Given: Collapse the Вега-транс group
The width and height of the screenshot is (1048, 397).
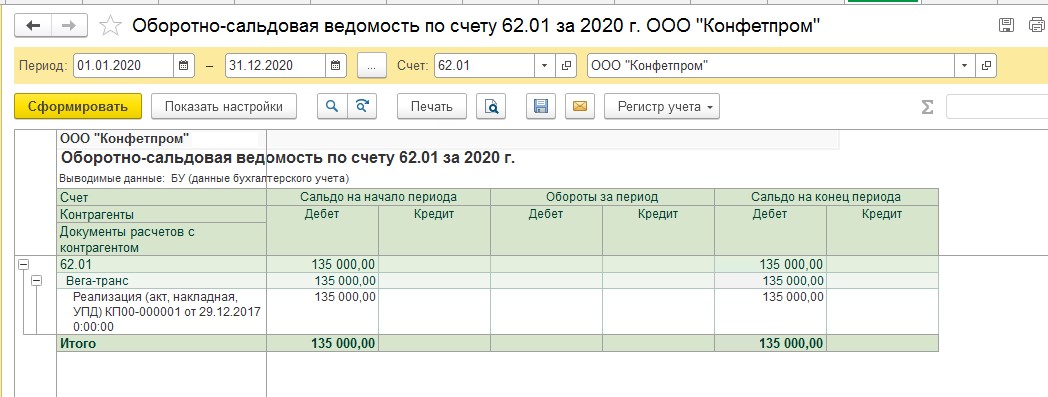Looking at the screenshot, I should (37, 281).
